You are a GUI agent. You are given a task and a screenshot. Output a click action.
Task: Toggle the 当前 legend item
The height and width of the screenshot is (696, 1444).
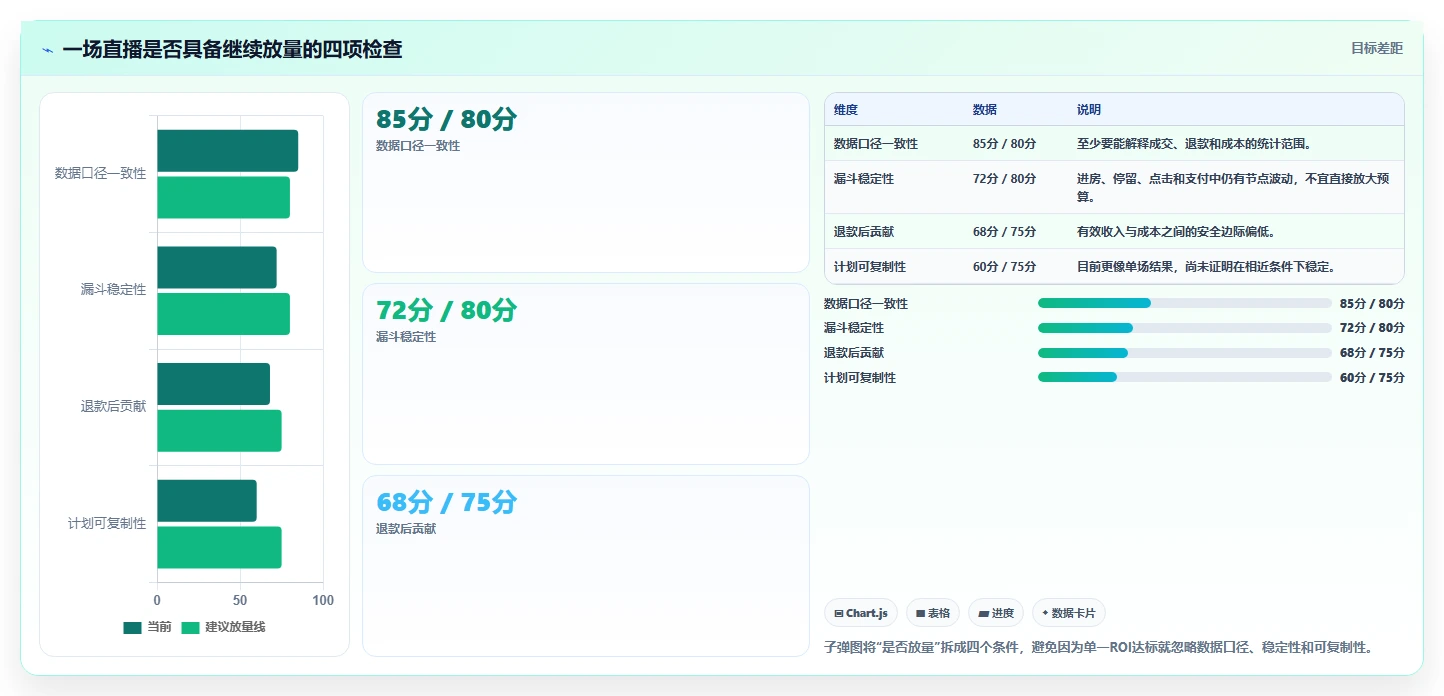(x=147, y=627)
